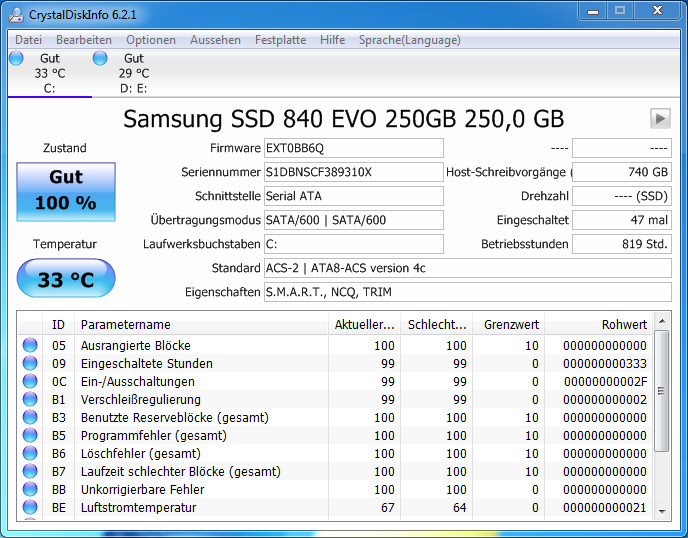This screenshot has width=688, height=538.
Task: Click the scroll up arrow of SMART list
Action: pos(662,321)
